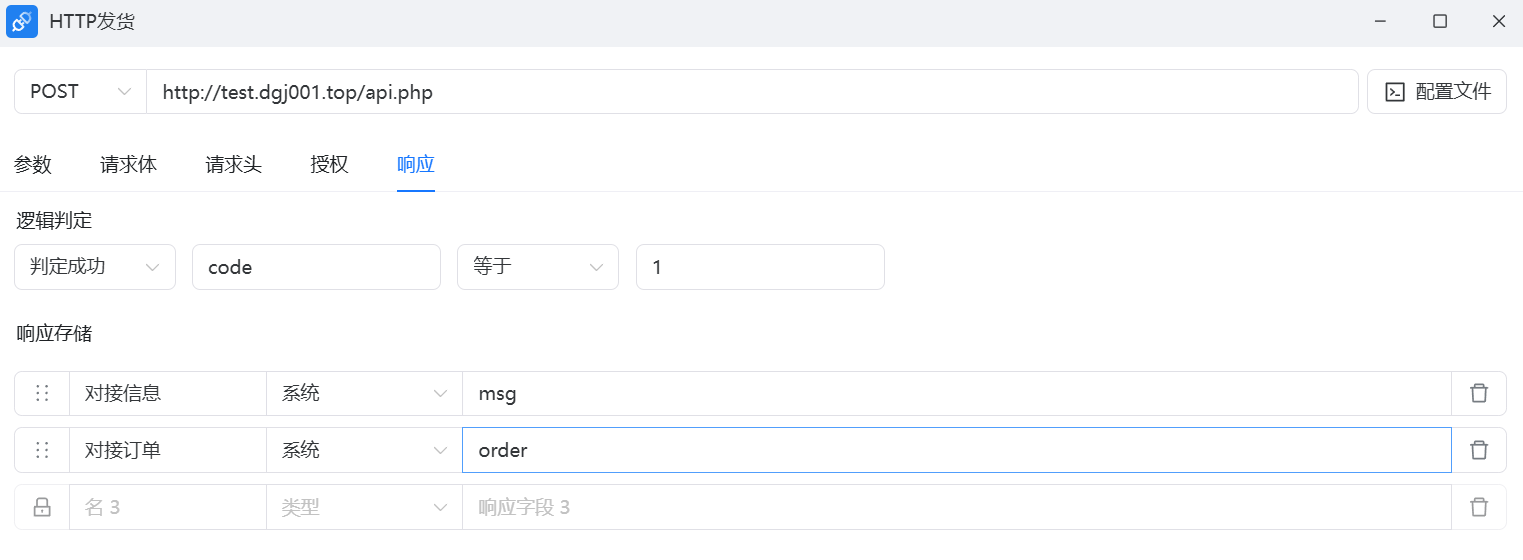Expand the 判定成功 dropdown

click(95, 267)
